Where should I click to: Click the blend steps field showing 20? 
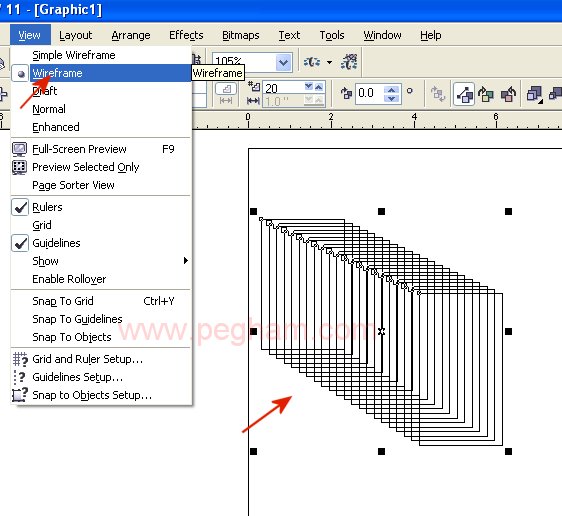[x=284, y=88]
